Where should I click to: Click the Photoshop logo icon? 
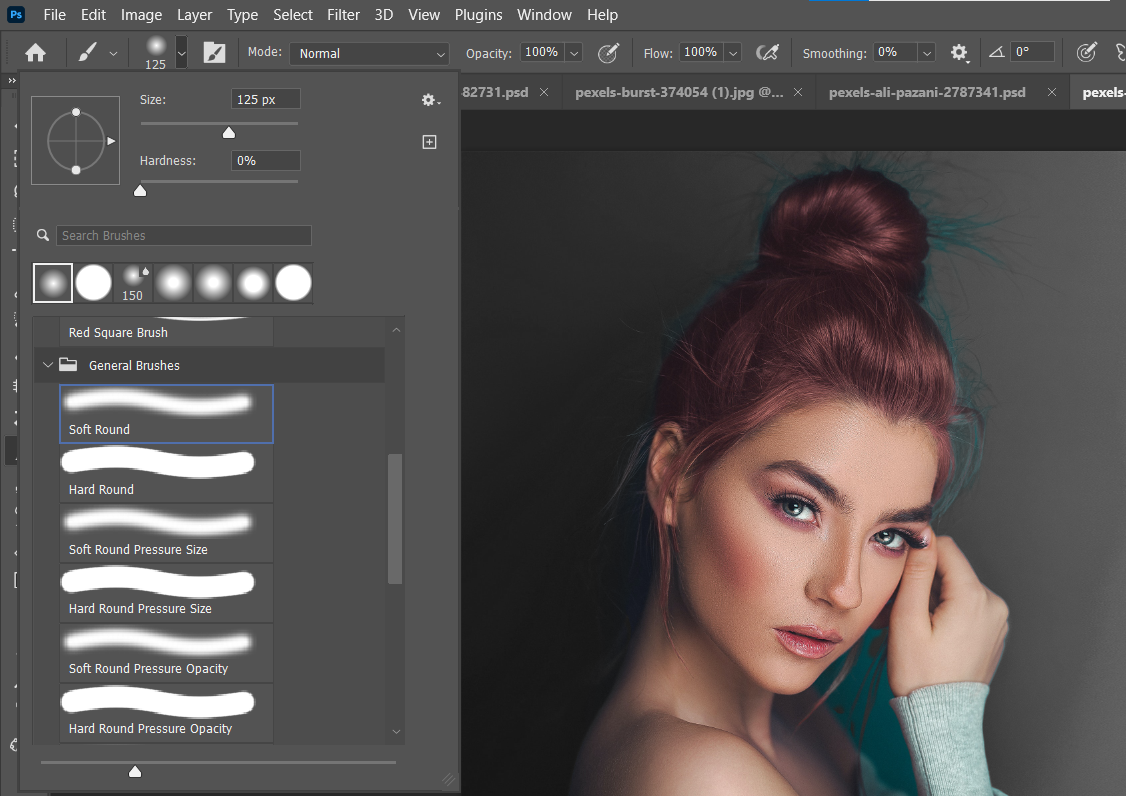[16, 15]
